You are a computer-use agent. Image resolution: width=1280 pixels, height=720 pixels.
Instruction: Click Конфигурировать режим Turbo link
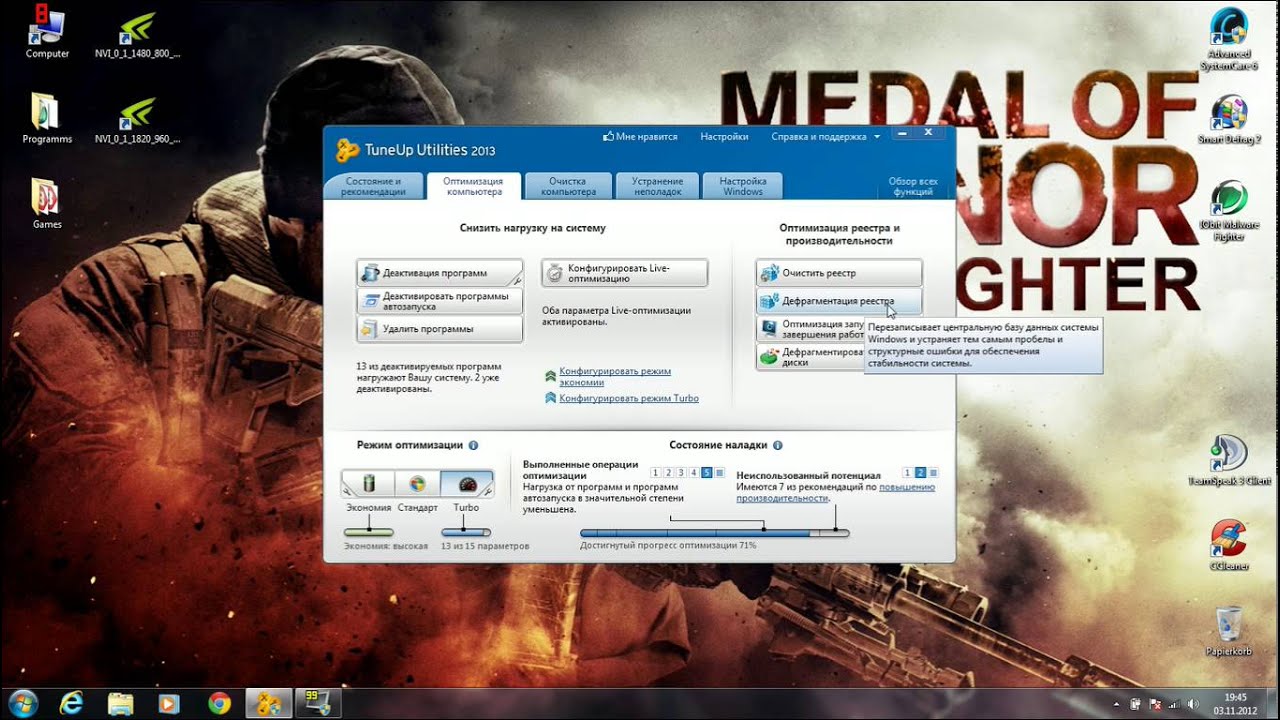point(629,398)
